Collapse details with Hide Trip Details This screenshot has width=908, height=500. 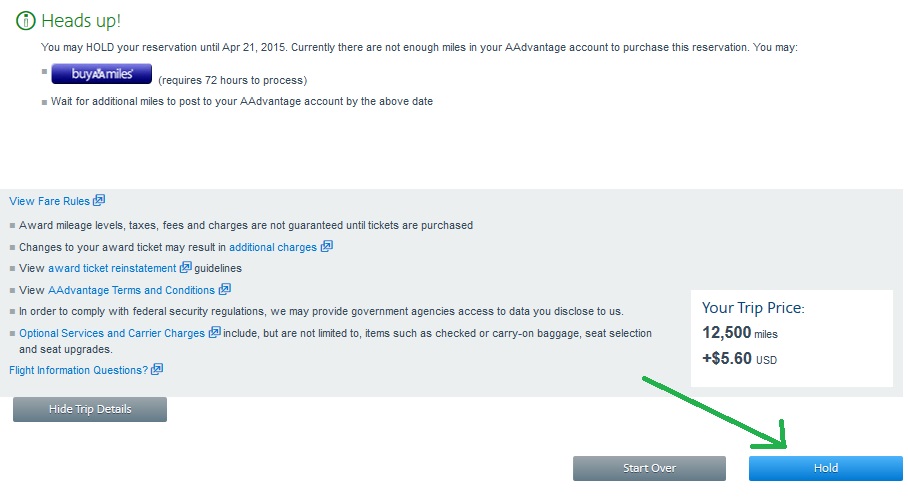[90, 409]
